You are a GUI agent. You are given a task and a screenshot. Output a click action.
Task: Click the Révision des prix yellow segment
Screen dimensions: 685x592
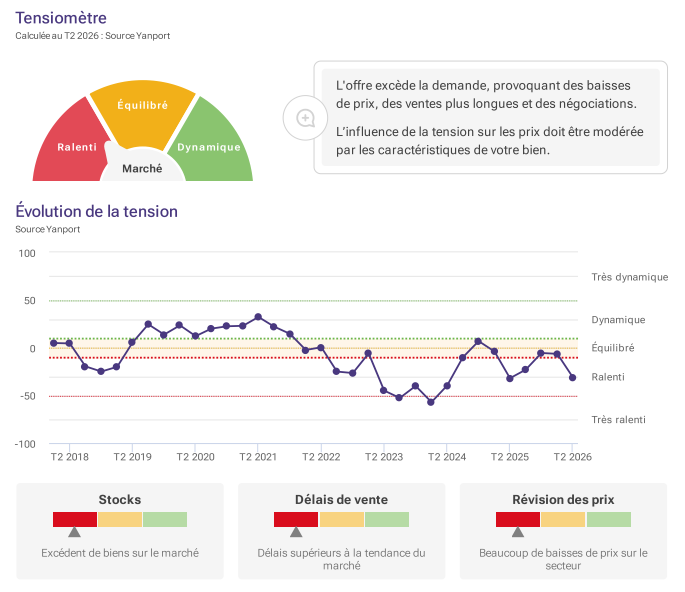point(563,519)
